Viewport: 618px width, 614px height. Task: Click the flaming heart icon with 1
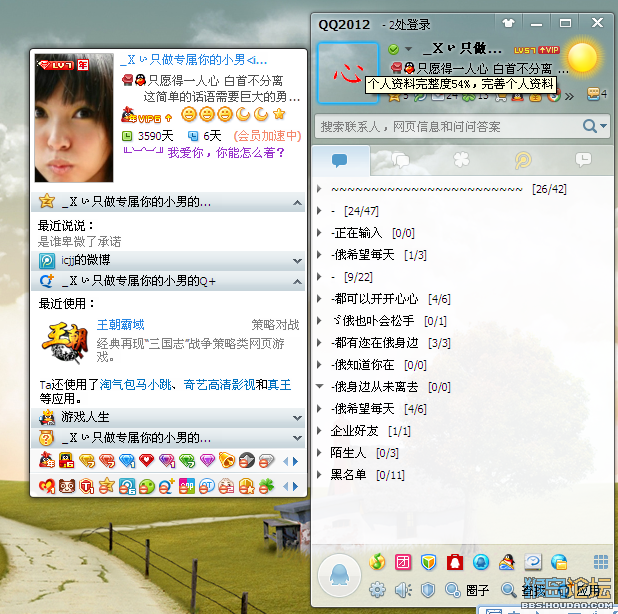tap(47, 486)
